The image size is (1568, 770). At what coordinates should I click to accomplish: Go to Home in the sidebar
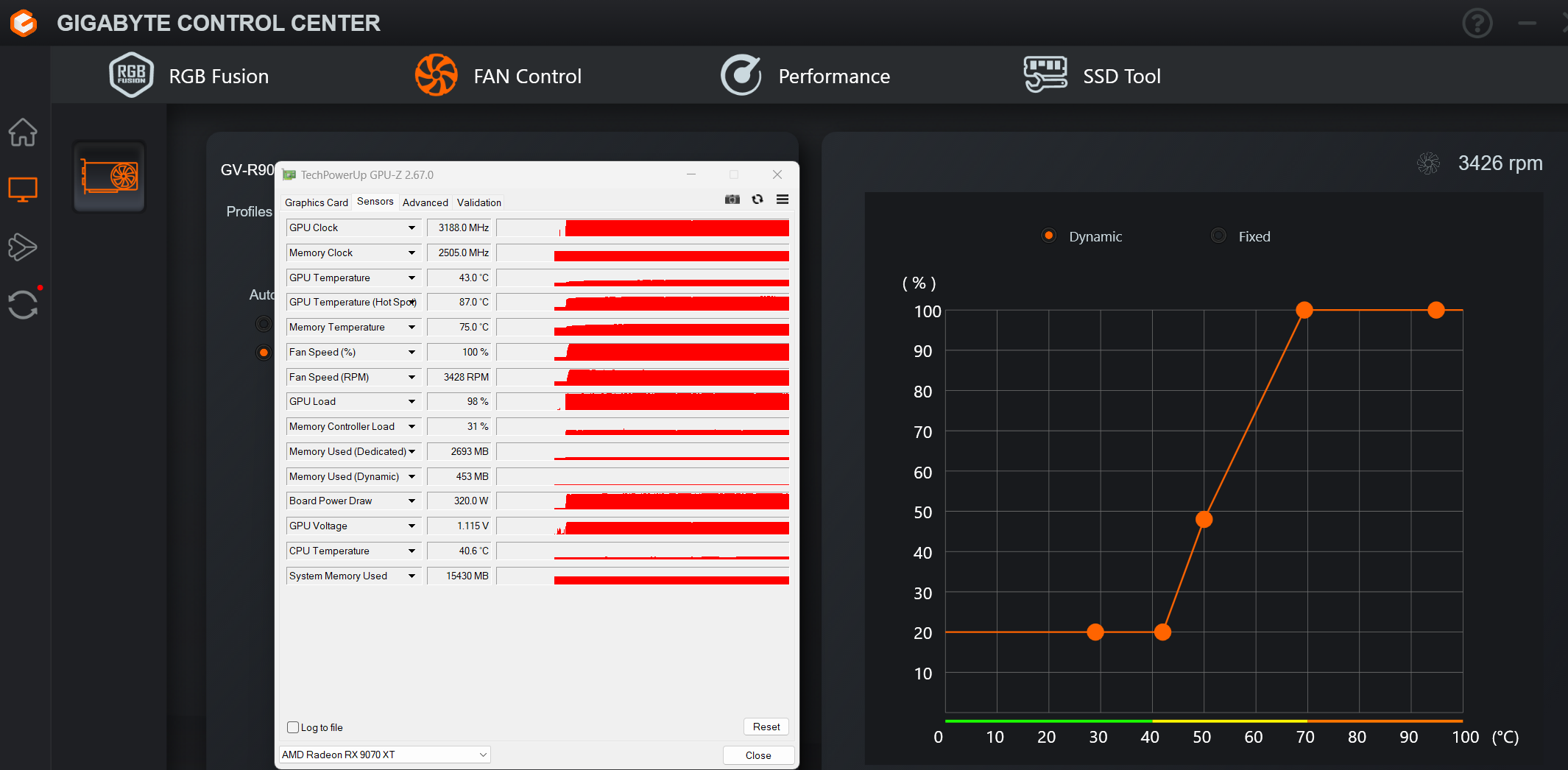23,133
